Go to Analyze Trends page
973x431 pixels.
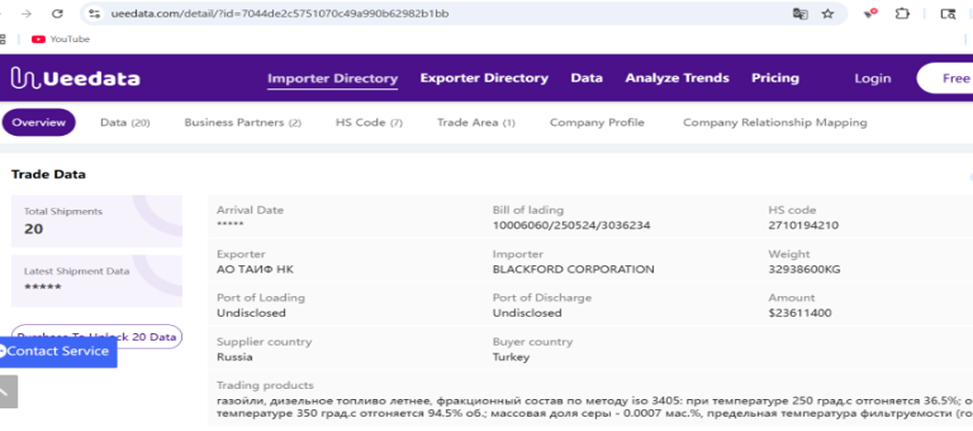677,78
